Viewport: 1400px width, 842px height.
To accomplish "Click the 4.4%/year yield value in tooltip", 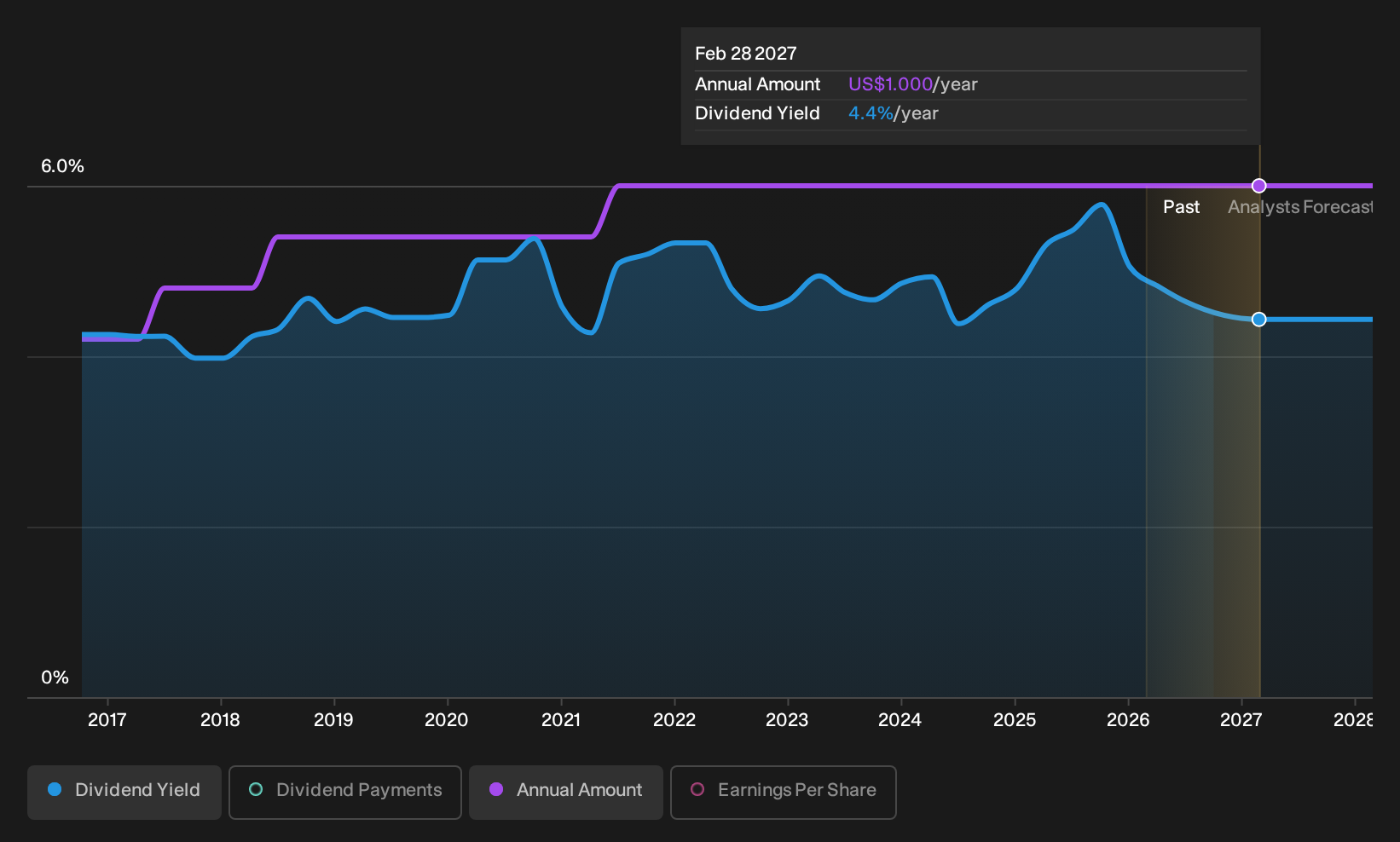I will pos(894,113).
